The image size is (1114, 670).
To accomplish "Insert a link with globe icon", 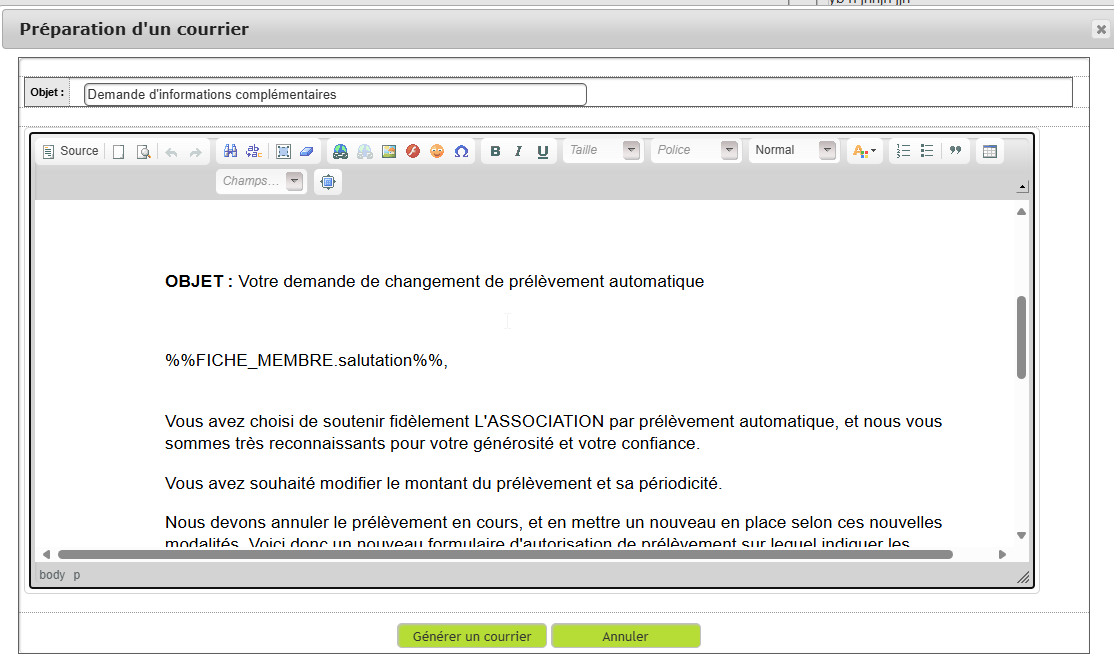I will (x=341, y=151).
